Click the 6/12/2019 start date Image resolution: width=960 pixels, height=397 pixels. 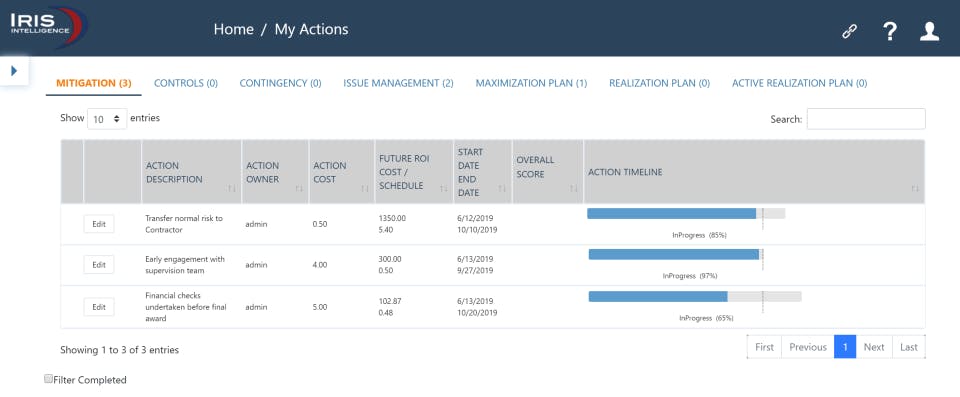tap(475, 218)
